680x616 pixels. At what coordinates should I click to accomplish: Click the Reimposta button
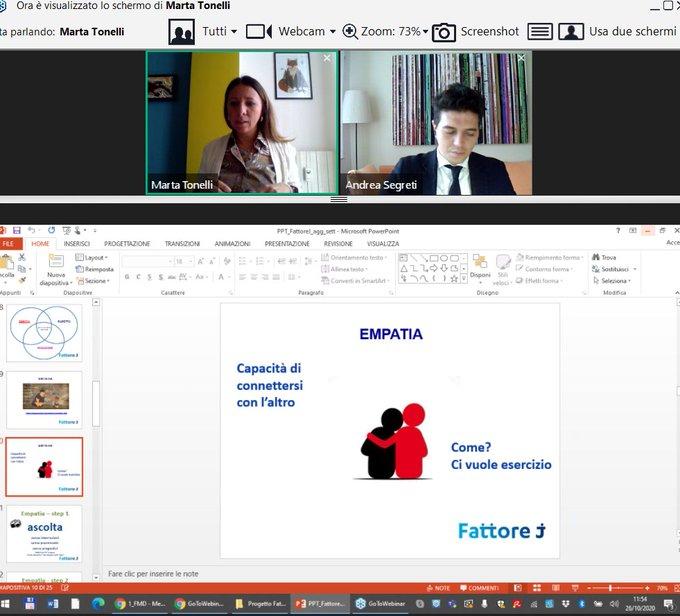coord(95,269)
